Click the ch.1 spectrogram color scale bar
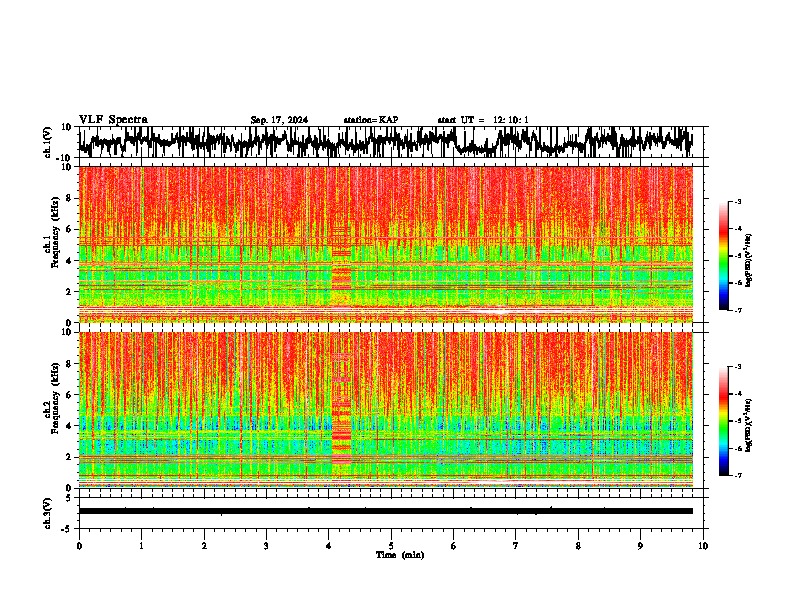 [x=724, y=255]
